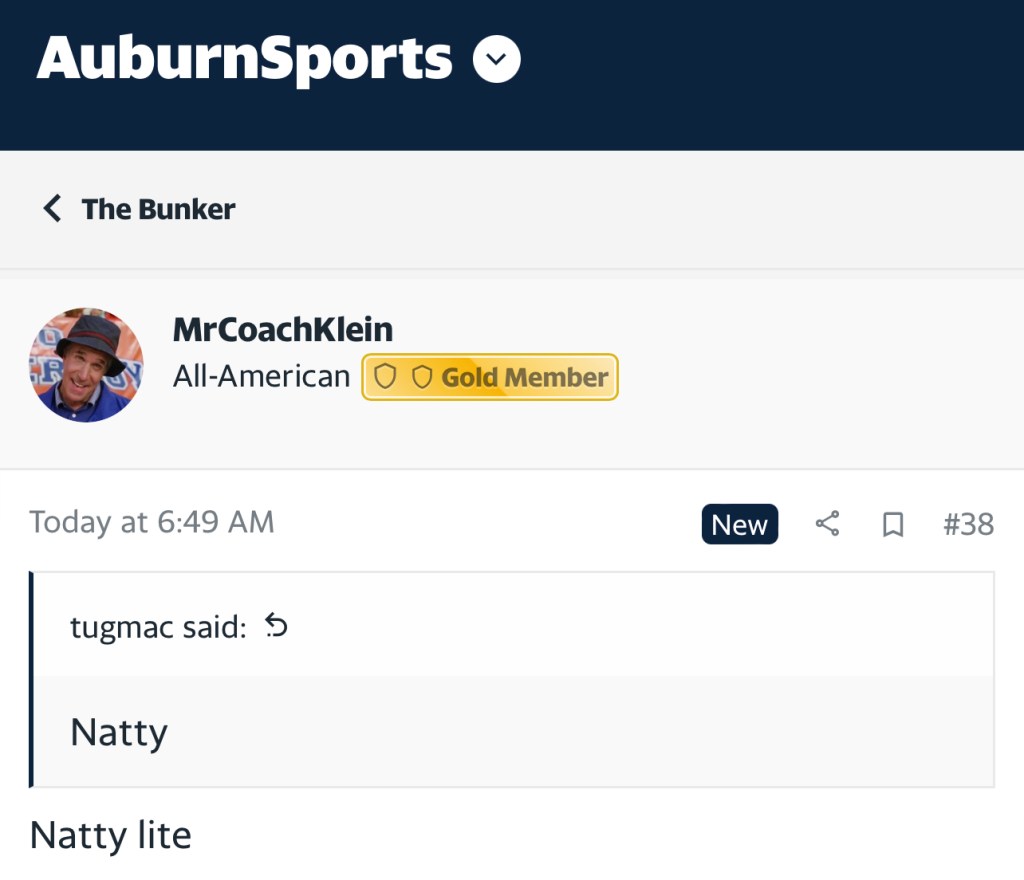Click the 'Natty lite' reply text
This screenshot has width=1024, height=880.
click(110, 835)
